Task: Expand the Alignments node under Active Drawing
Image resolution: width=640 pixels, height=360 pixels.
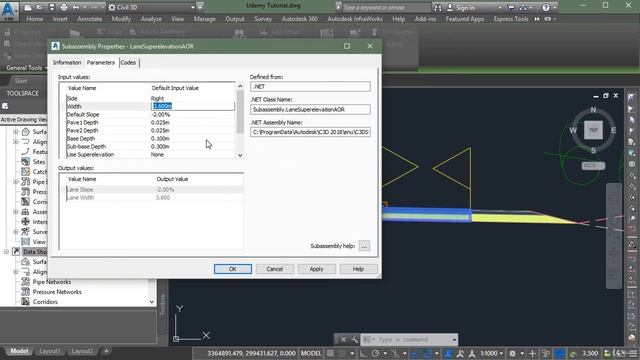Action: pyautogui.click(x=16, y=142)
